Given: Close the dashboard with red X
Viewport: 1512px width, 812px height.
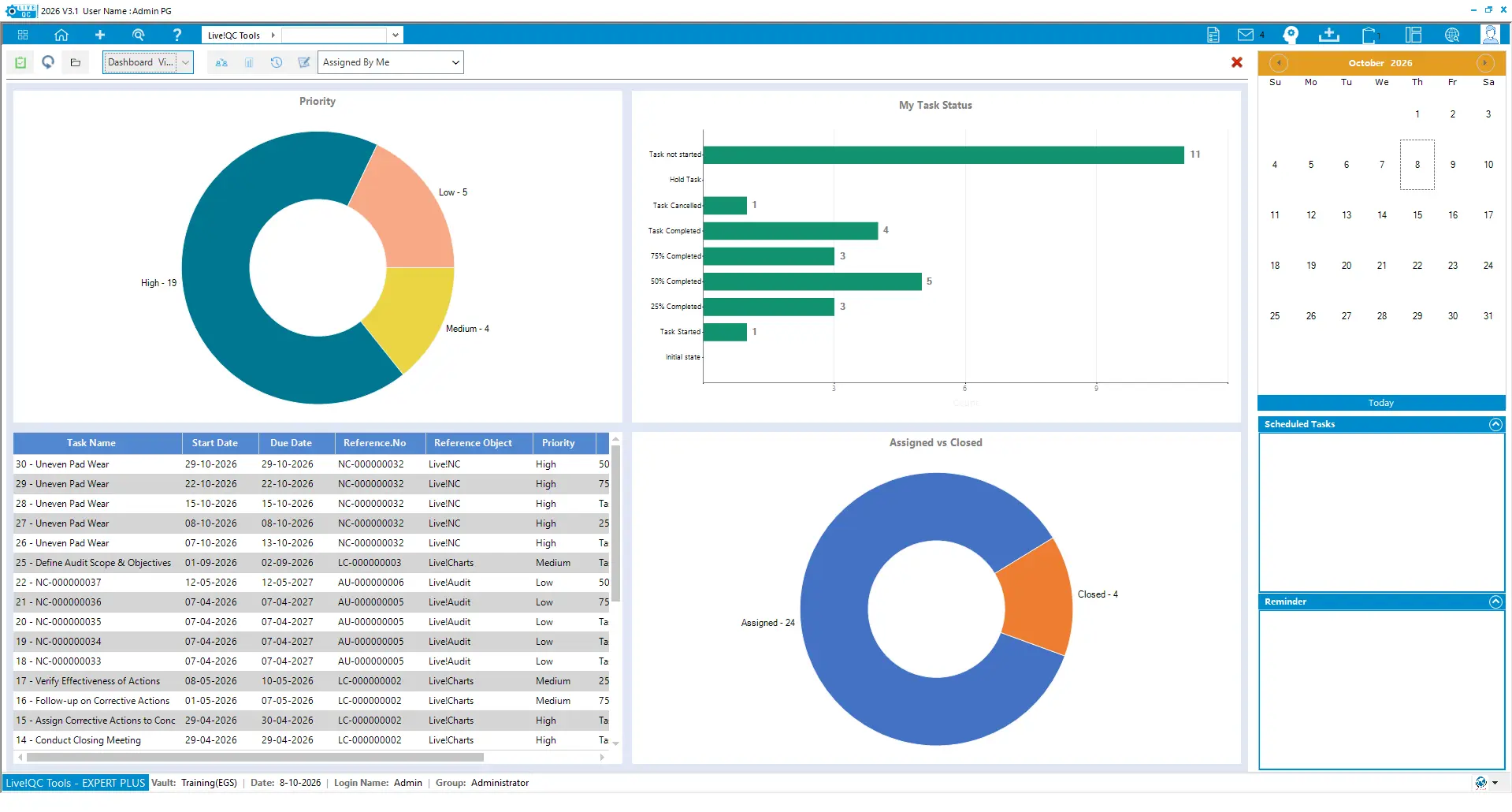Looking at the screenshot, I should (1237, 62).
